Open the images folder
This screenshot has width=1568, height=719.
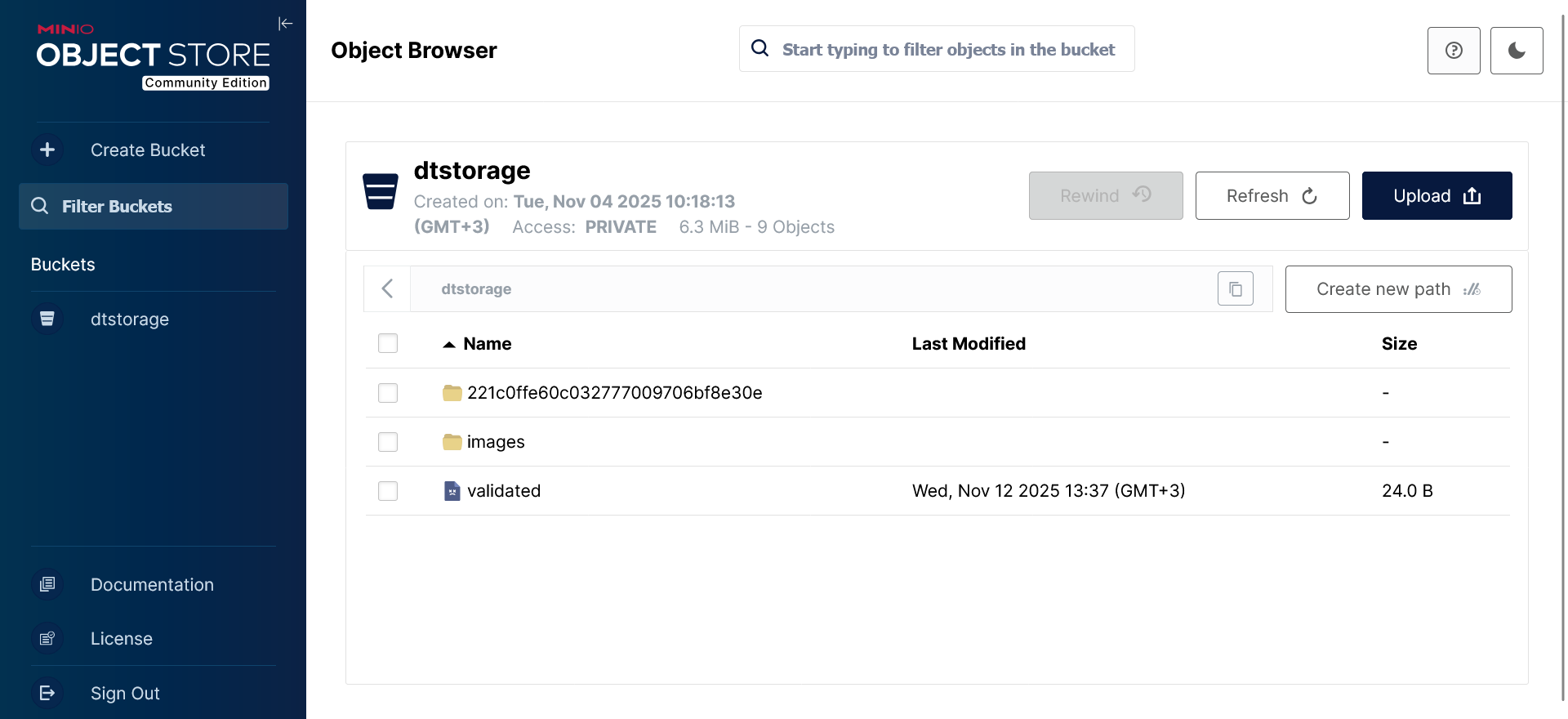[x=495, y=442]
